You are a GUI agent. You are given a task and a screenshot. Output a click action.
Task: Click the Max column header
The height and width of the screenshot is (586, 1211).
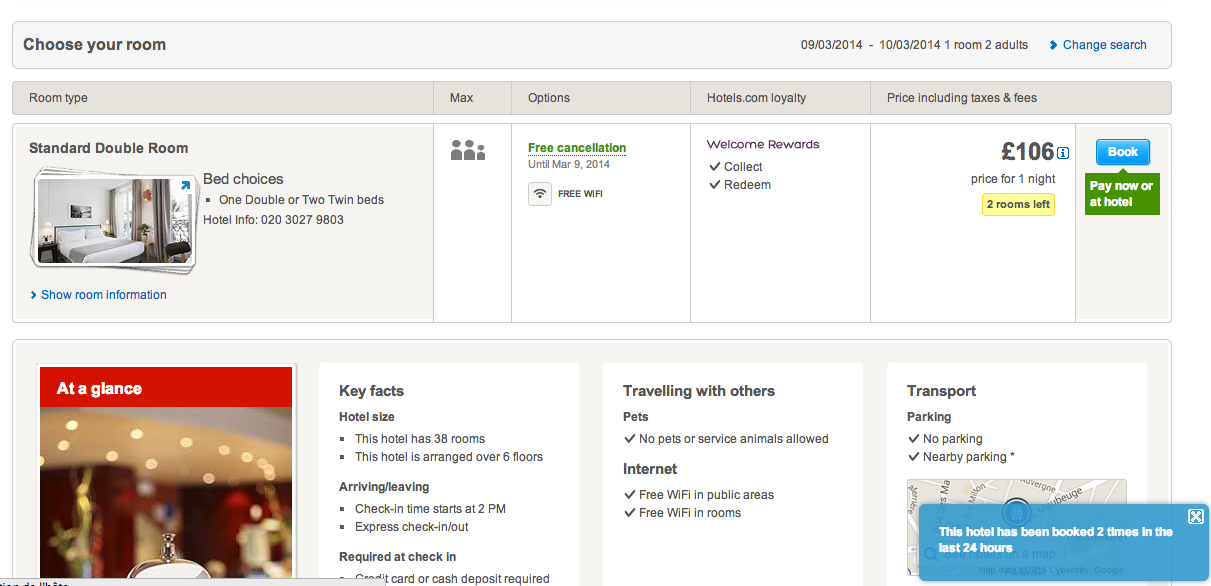click(462, 98)
